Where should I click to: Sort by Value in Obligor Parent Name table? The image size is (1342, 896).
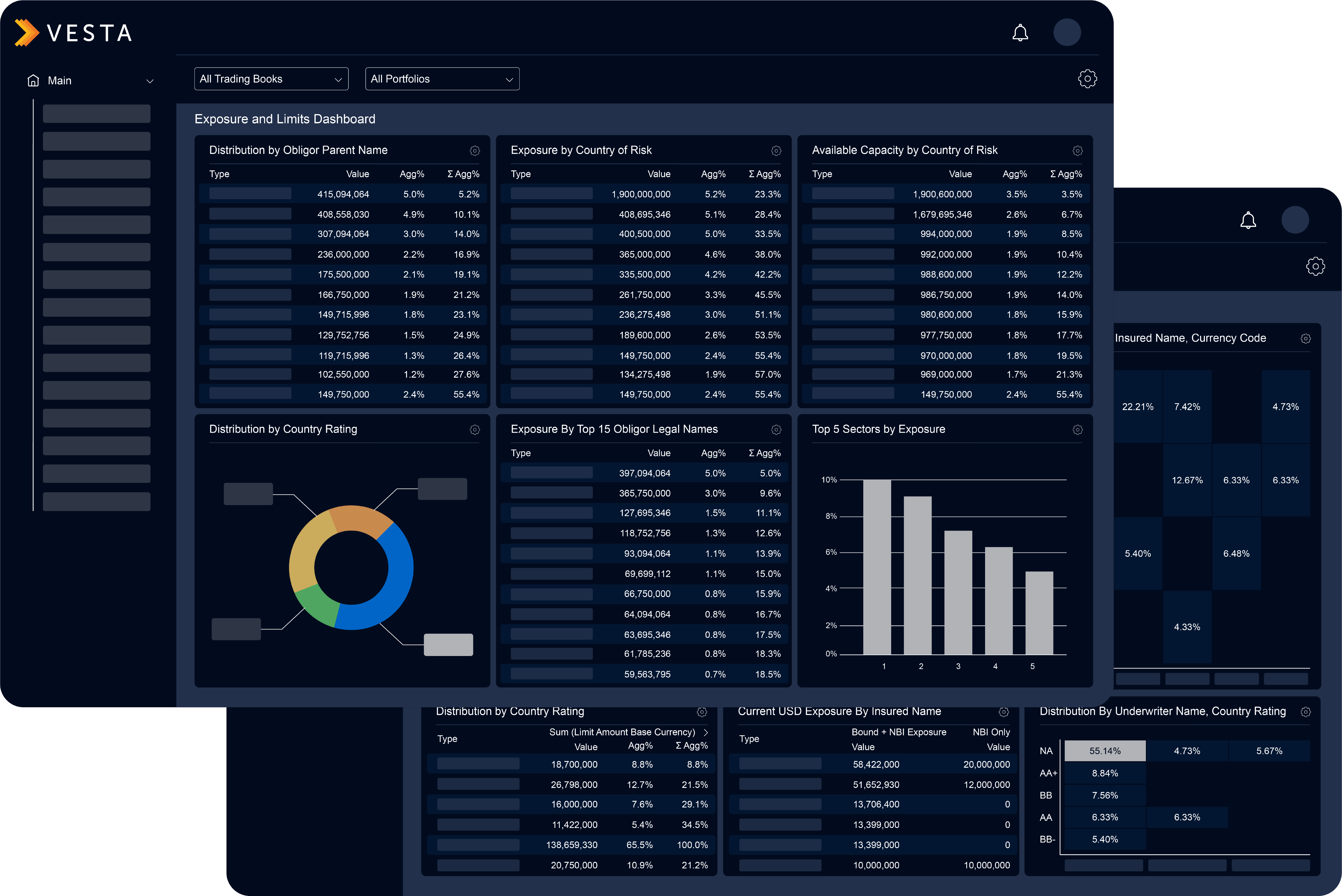358,174
